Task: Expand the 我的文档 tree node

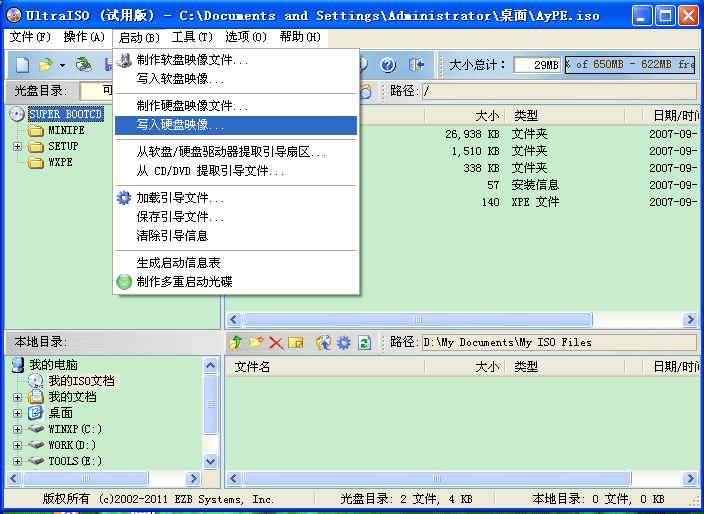Action: [18, 397]
